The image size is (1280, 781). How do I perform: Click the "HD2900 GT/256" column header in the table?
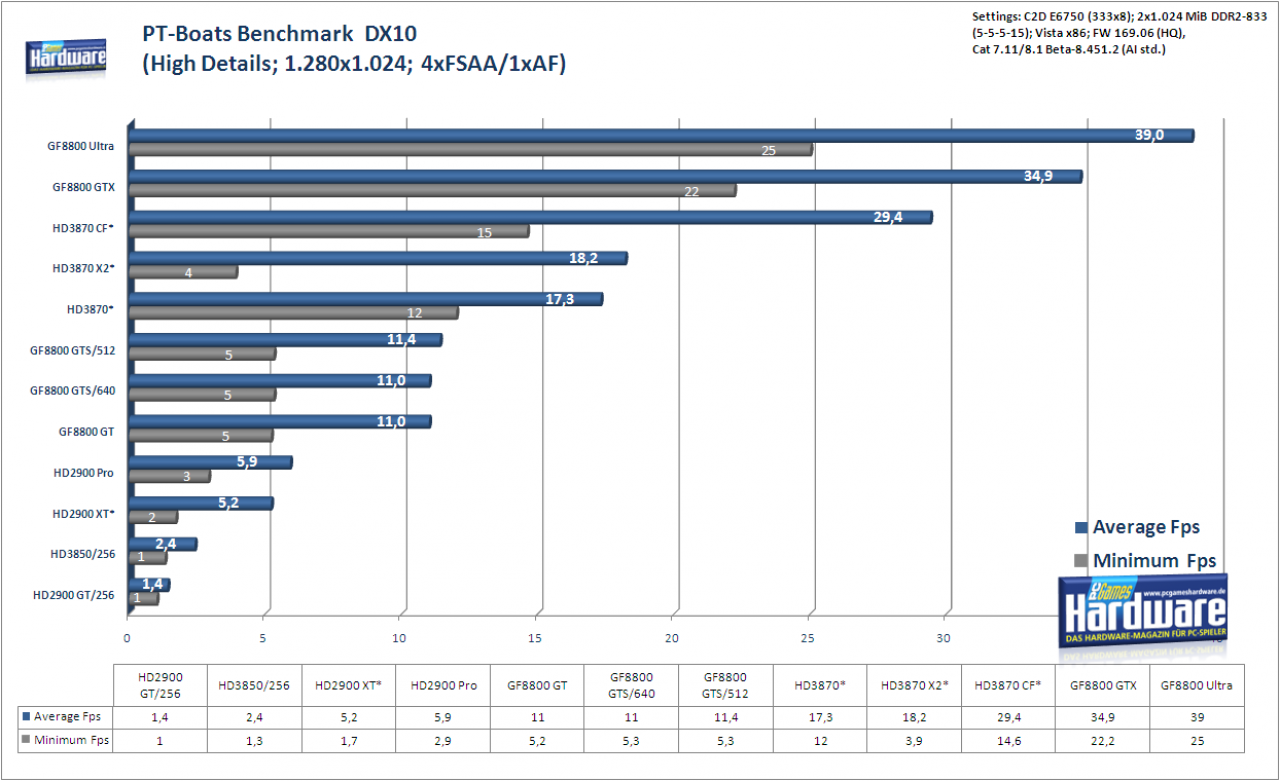(161, 684)
